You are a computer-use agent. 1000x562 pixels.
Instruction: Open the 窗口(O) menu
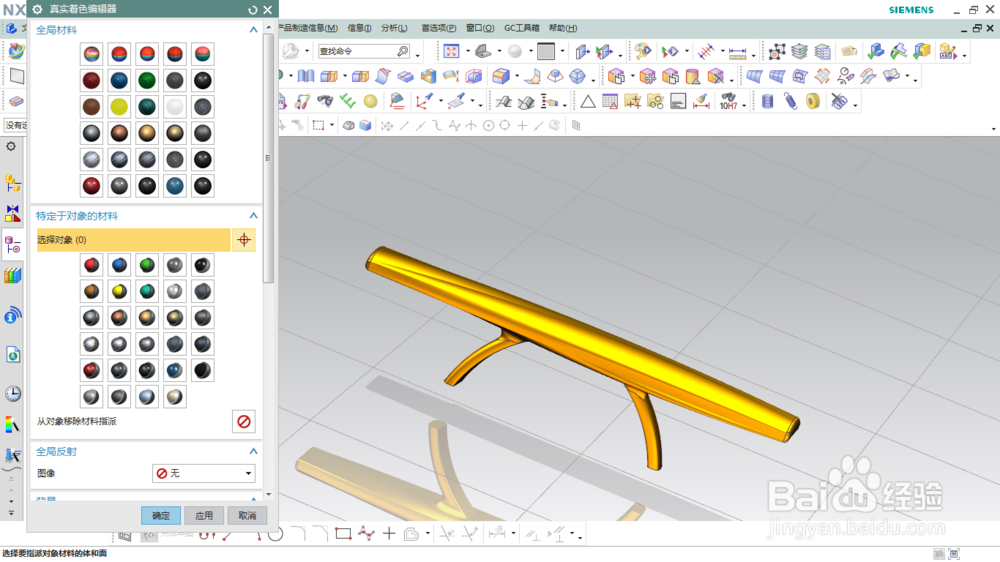pos(480,28)
